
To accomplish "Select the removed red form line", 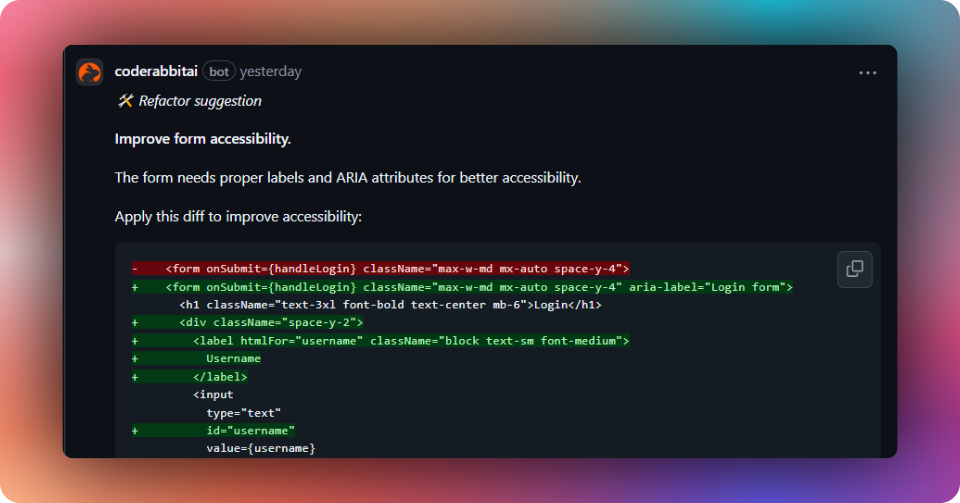I will (x=381, y=269).
